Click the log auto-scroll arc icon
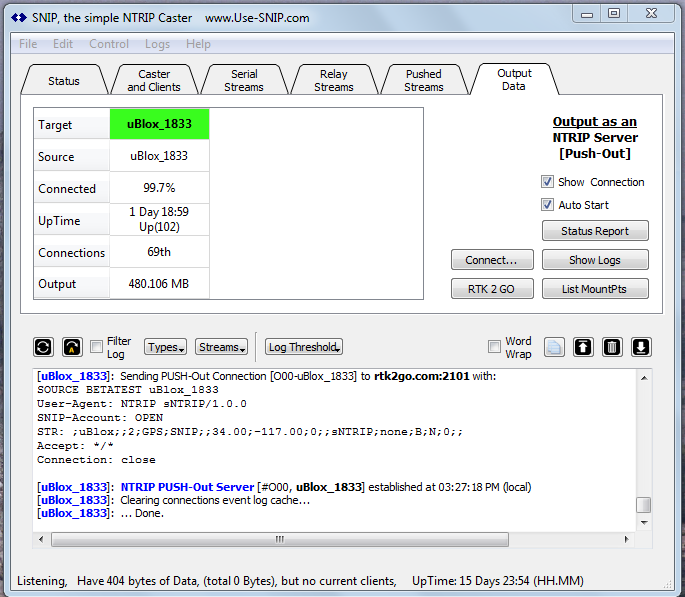This screenshot has height=597, width=685. tap(72, 347)
